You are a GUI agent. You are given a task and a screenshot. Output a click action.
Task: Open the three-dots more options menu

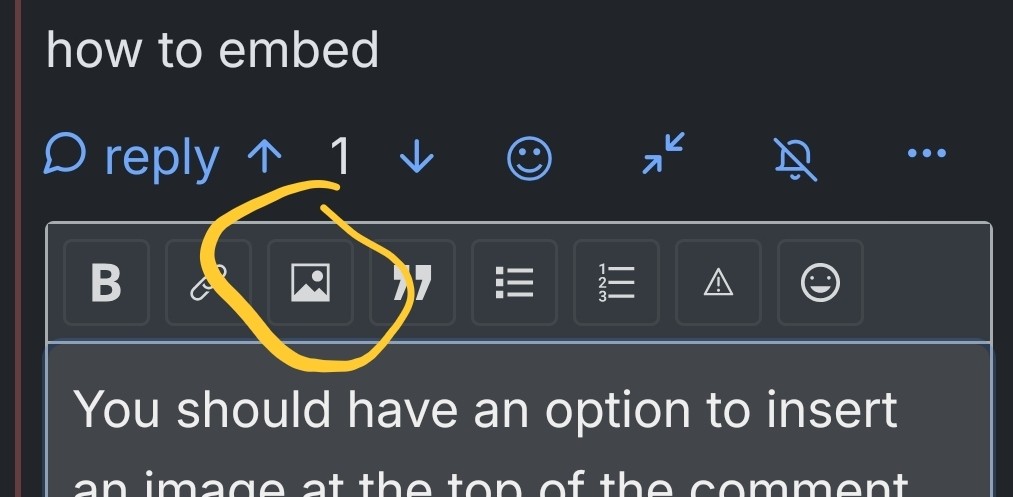[926, 153]
